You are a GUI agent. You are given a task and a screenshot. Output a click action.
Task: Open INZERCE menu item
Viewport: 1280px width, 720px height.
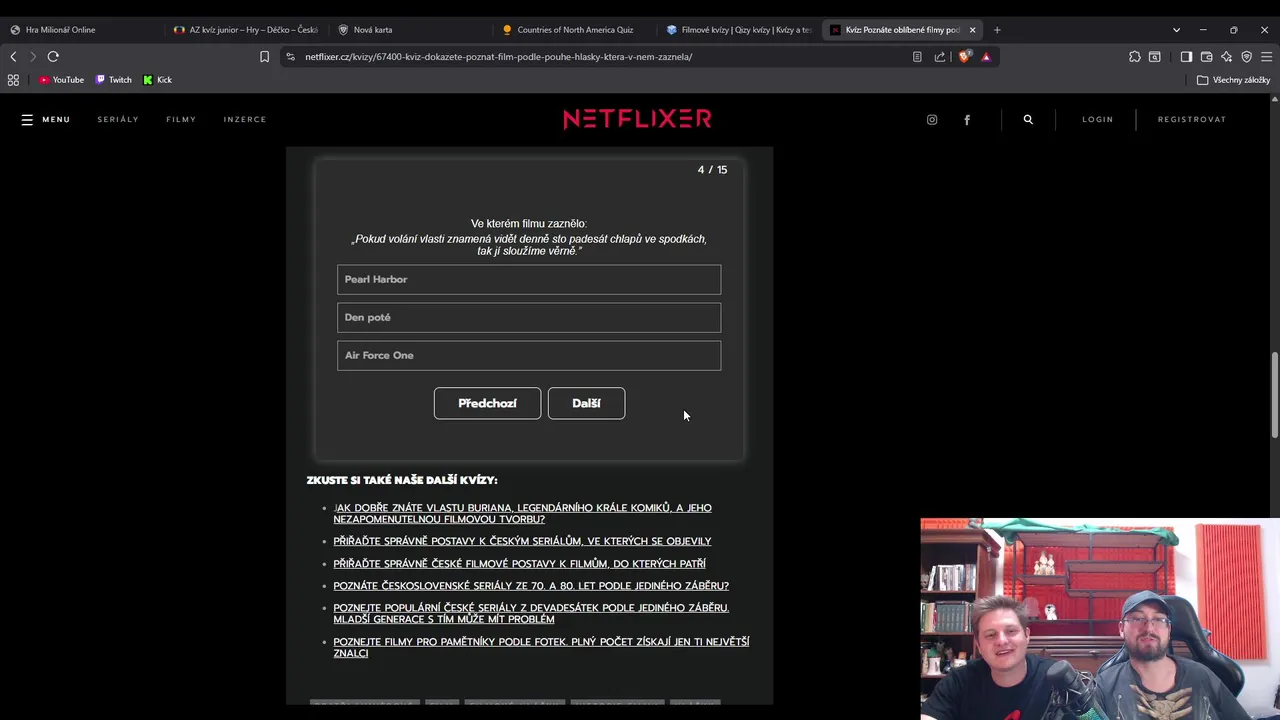245,119
